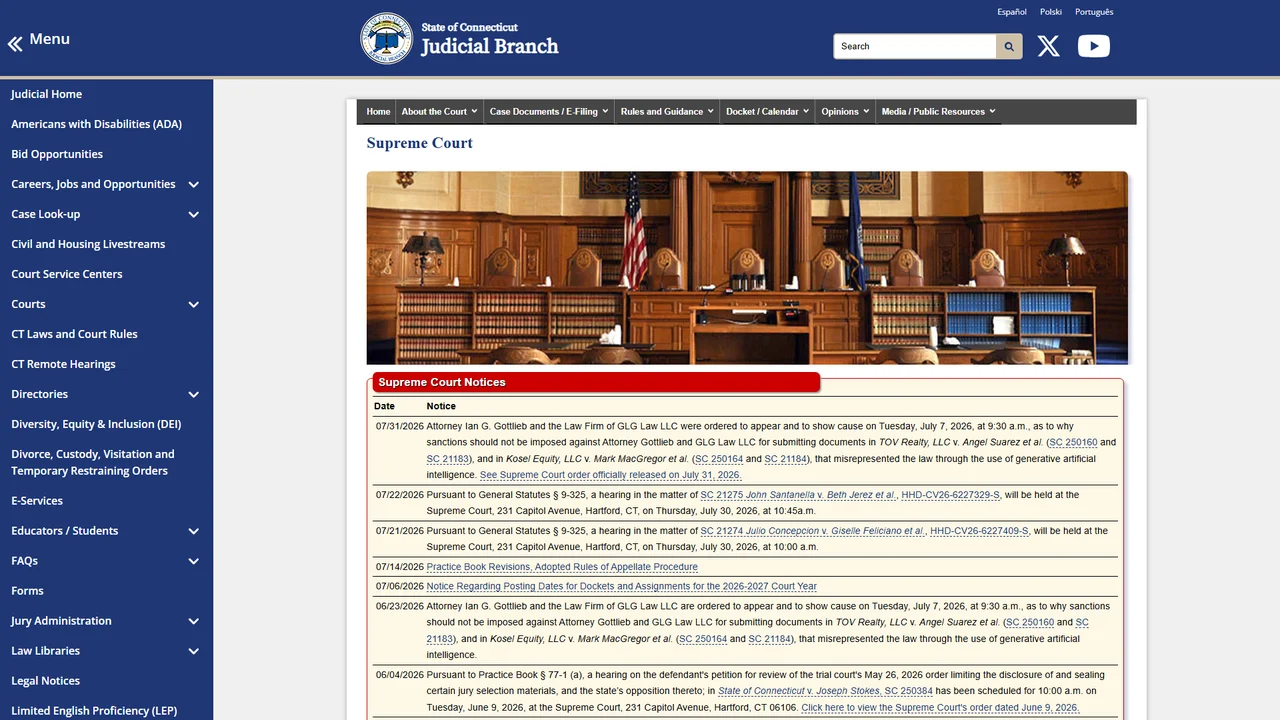Go to Home in the court navbar
The width and height of the screenshot is (1280, 720).
pyautogui.click(x=378, y=112)
